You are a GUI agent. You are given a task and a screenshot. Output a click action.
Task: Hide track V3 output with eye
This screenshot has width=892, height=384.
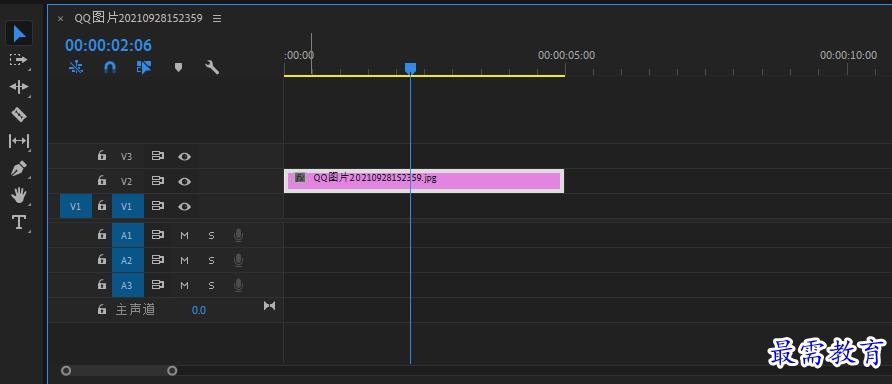184,156
